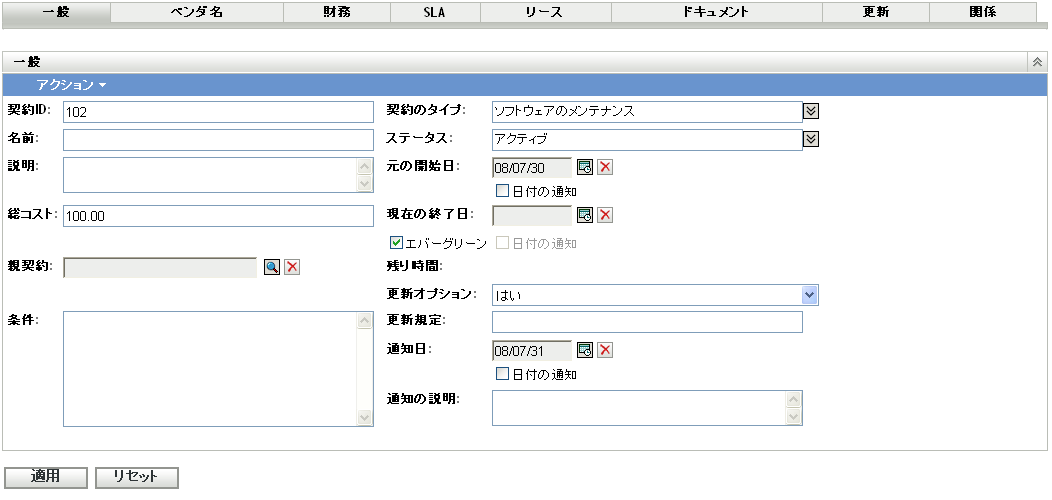Remove the 親契約 selection
The image size is (1052, 500).
[x=292, y=267]
